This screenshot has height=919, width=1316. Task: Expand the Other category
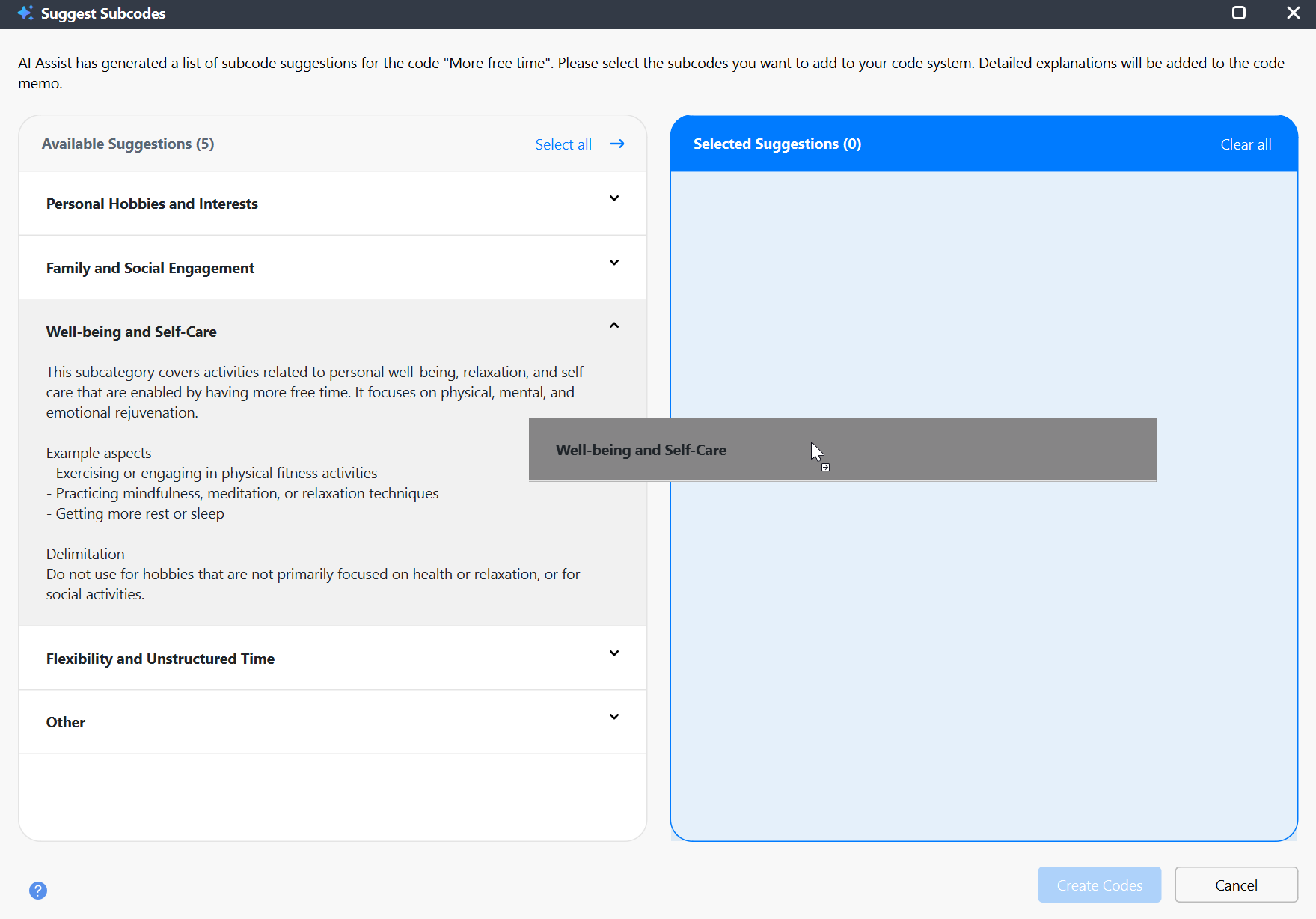[x=613, y=717]
